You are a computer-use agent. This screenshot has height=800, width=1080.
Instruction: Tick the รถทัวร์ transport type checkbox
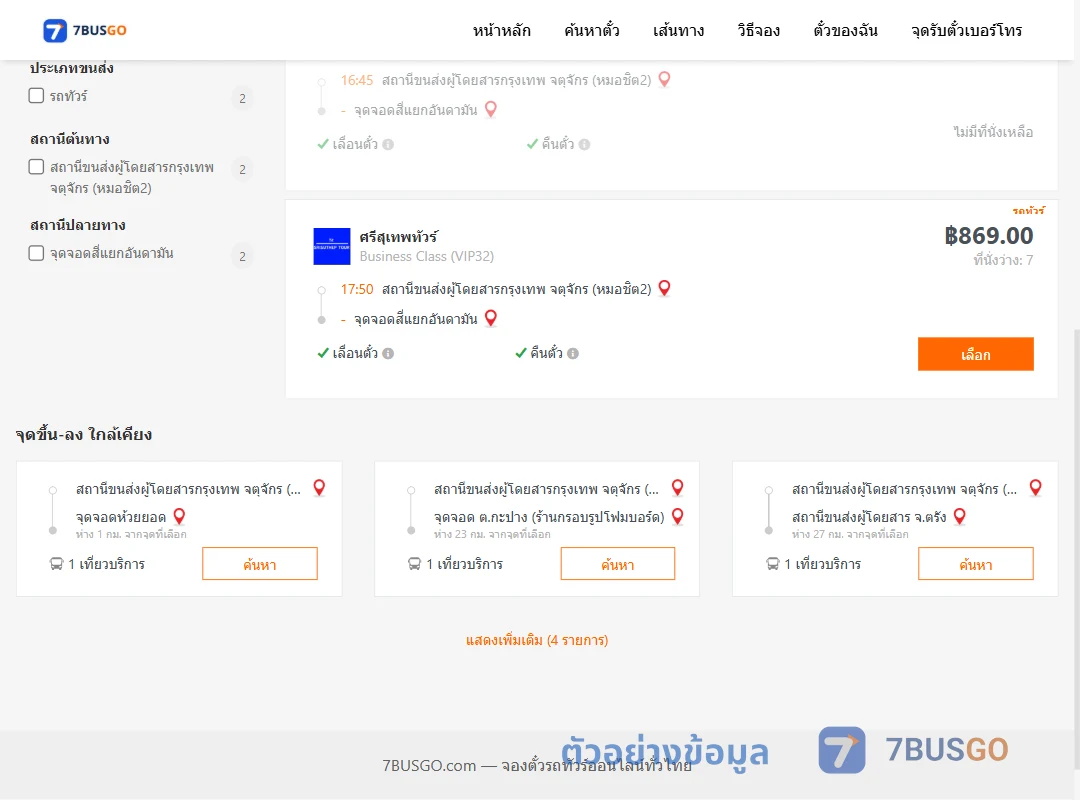tap(37, 96)
